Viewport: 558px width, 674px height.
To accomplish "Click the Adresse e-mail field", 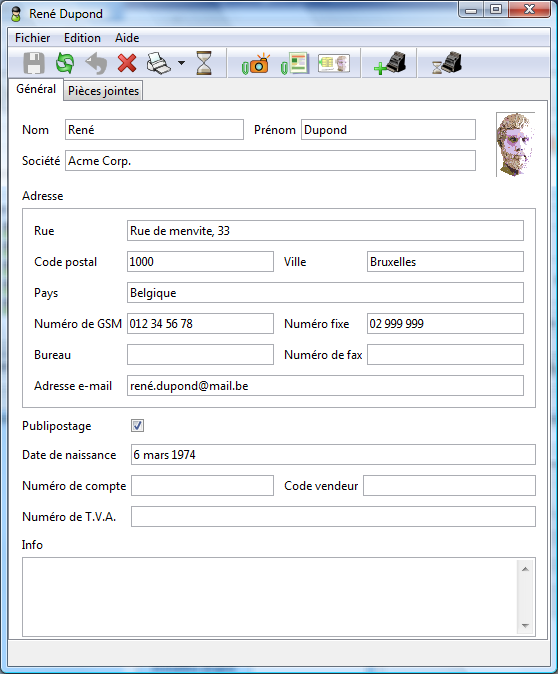I will [325, 386].
